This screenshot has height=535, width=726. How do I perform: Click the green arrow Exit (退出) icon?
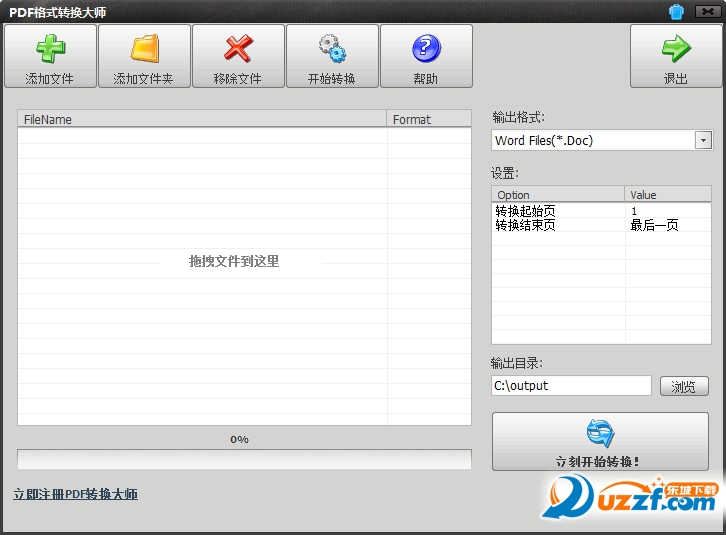click(x=676, y=49)
